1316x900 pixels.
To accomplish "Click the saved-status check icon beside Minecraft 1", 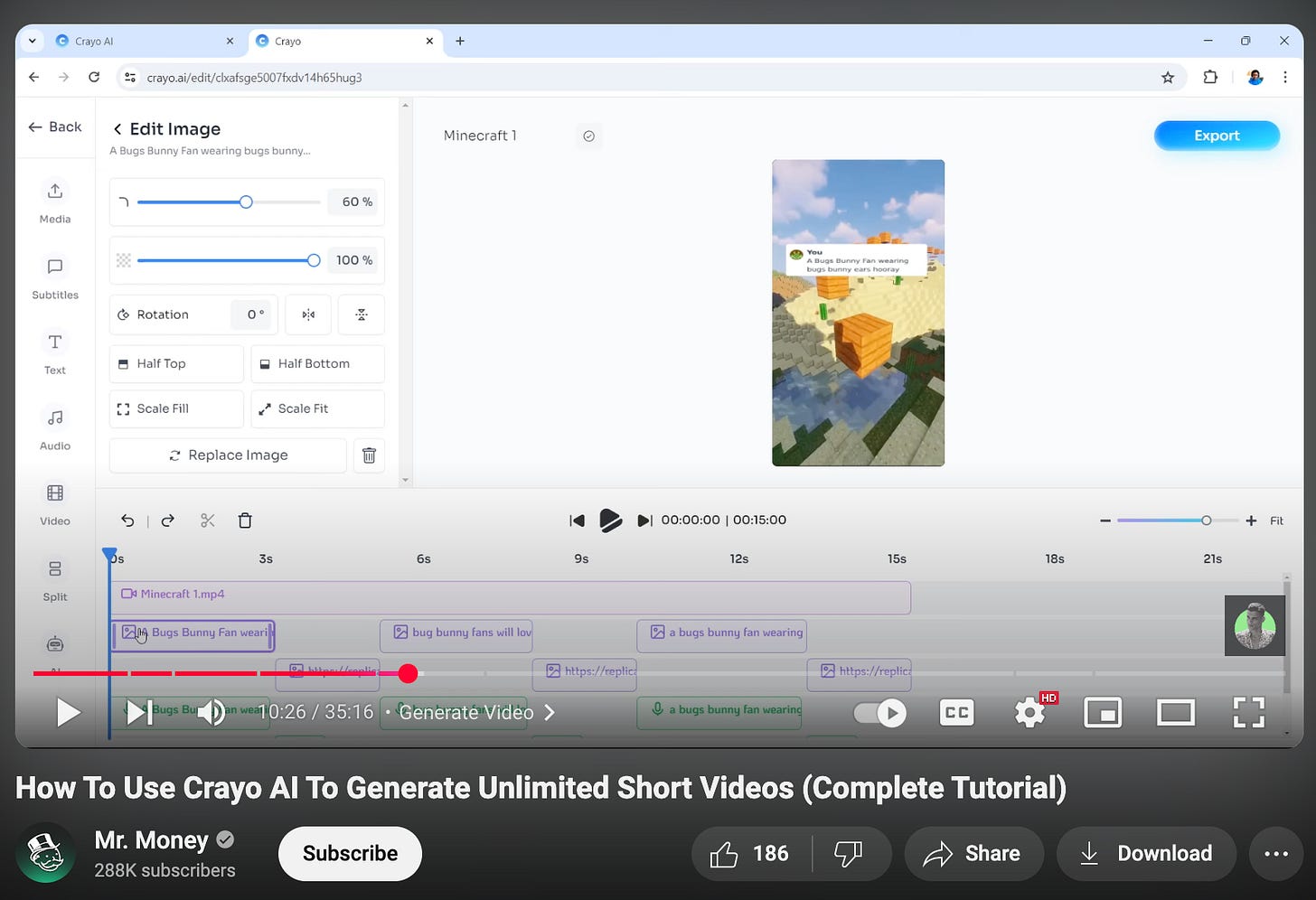I will coord(588,136).
